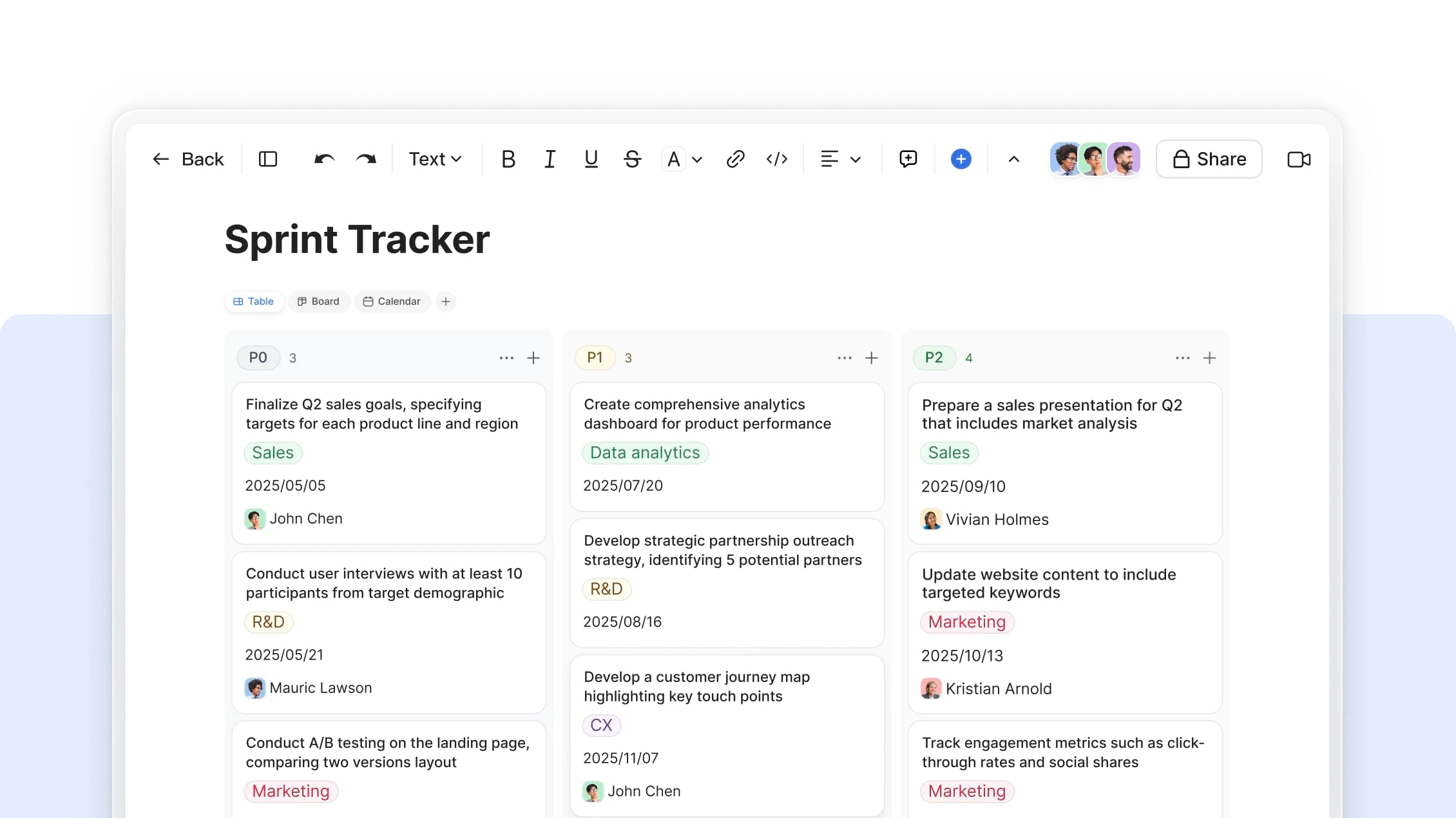Open the Share dialog
The image size is (1456, 818).
(x=1209, y=159)
